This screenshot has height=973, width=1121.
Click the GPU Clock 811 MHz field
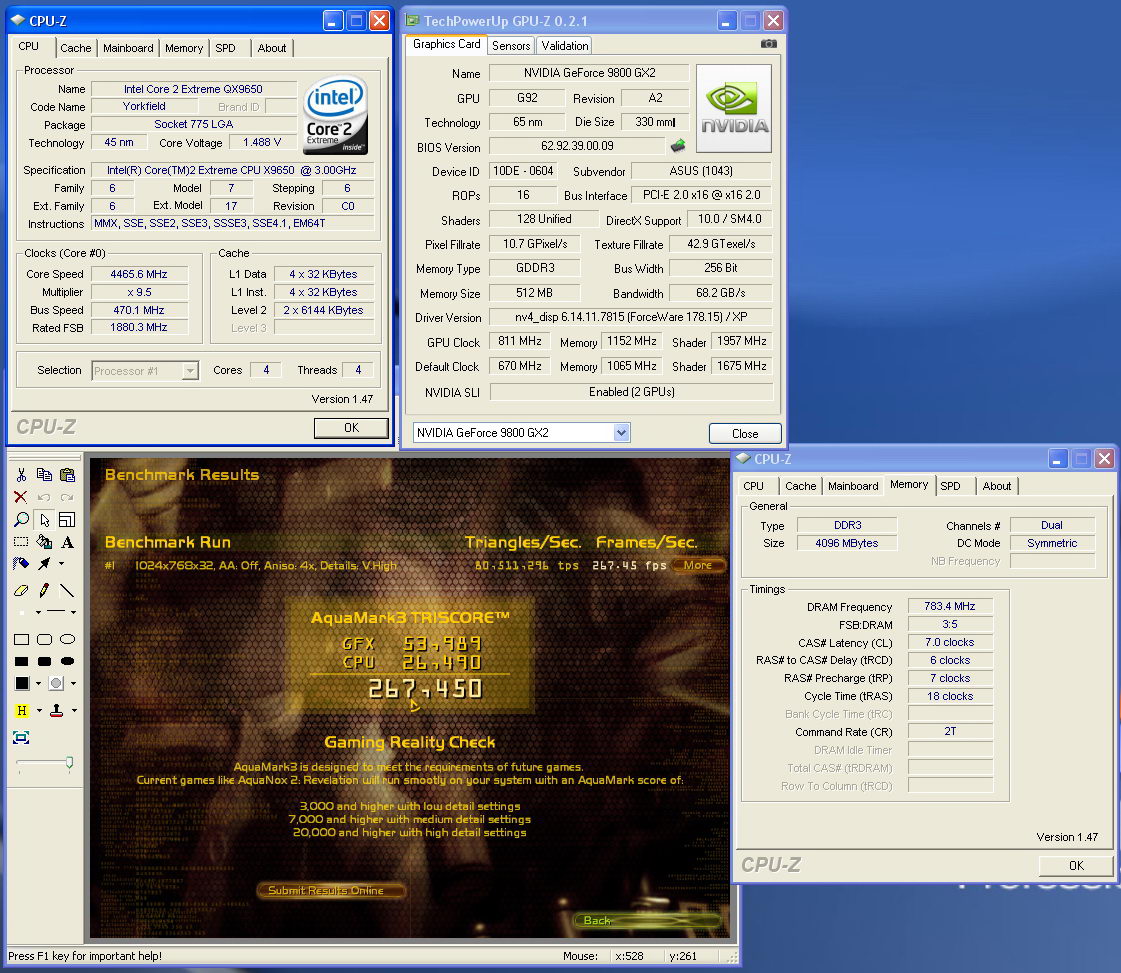coord(520,341)
